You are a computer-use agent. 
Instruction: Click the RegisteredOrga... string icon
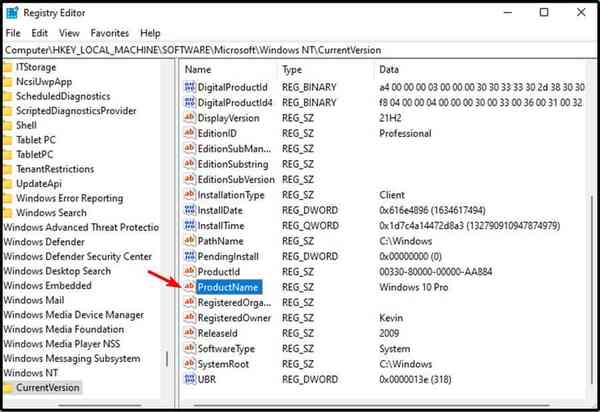[190, 302]
